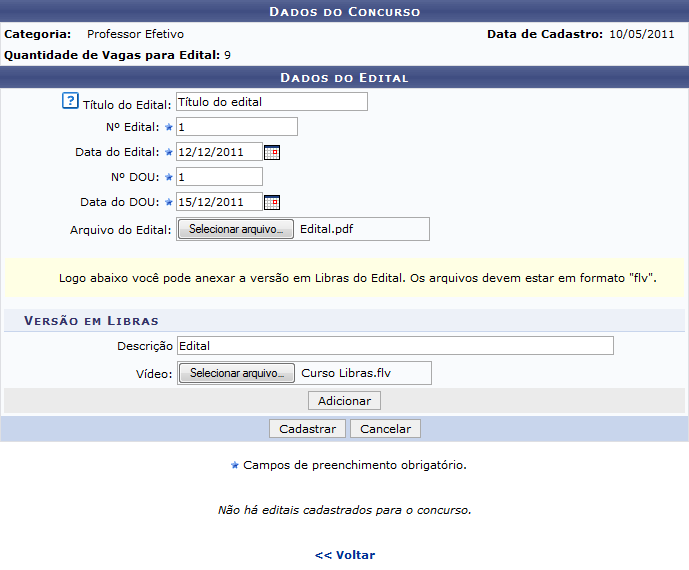The width and height of the screenshot is (689, 570).
Task: Cancel the form using Cancelar
Action: click(x=385, y=429)
